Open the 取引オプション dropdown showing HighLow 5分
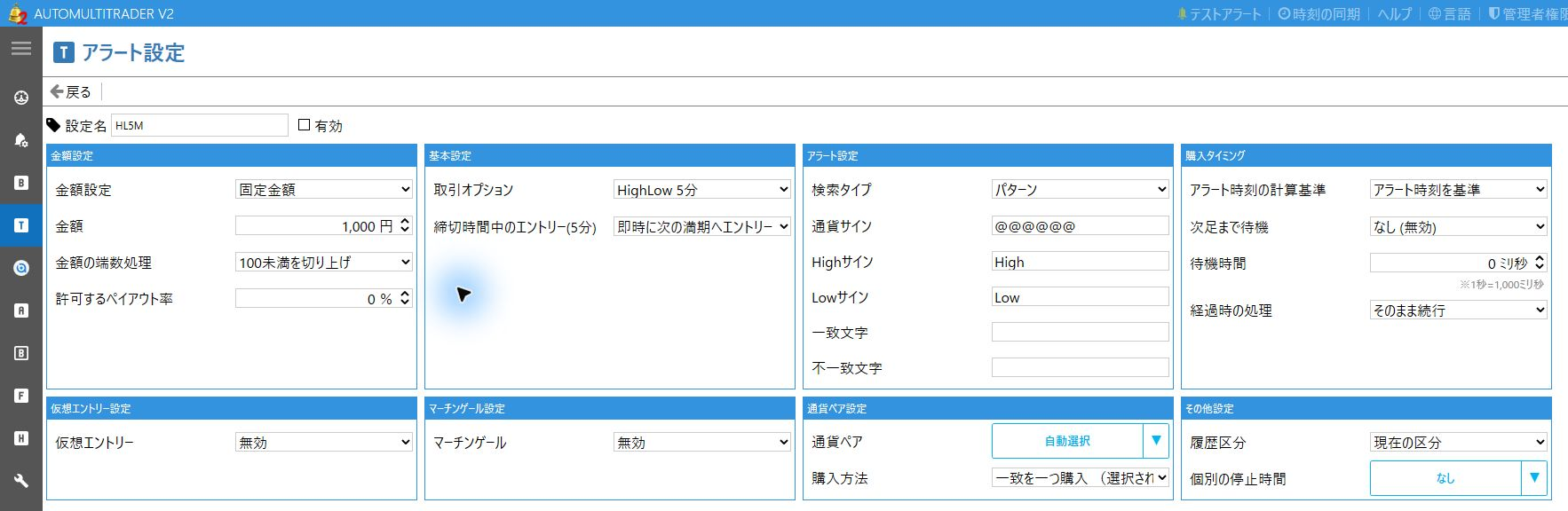Image resolution: width=1568 pixels, height=511 pixels. click(x=702, y=189)
